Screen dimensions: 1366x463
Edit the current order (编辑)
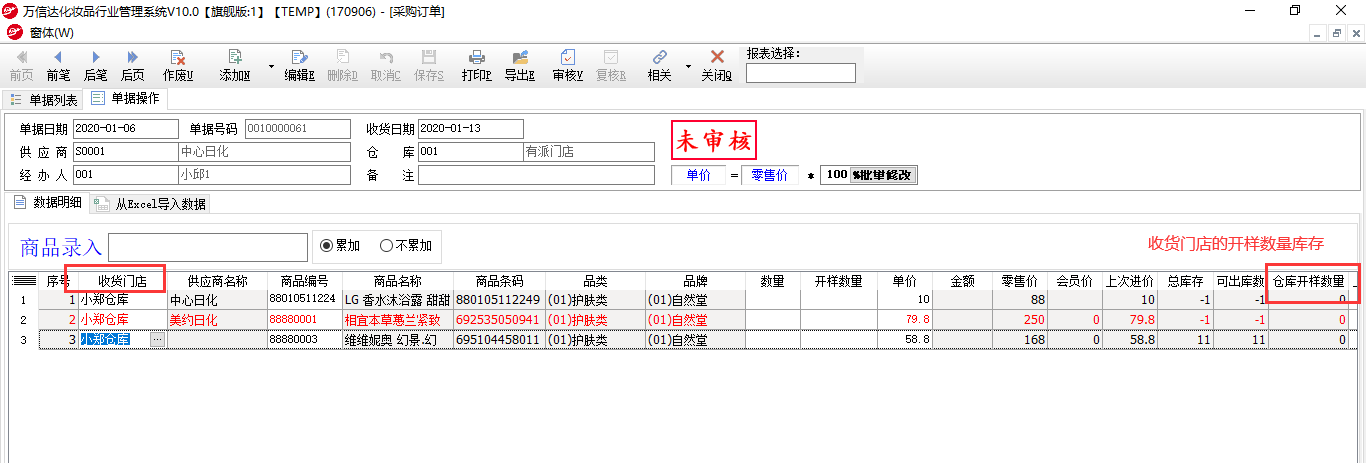pyautogui.click(x=299, y=66)
